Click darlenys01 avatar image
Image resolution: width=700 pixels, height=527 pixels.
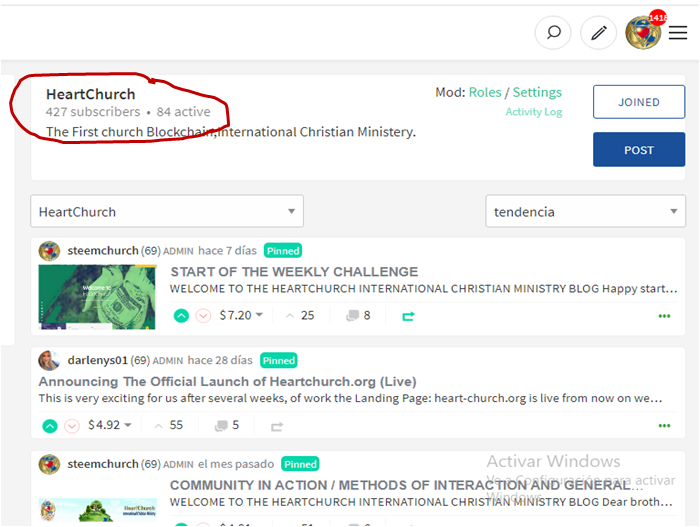pos(49,360)
